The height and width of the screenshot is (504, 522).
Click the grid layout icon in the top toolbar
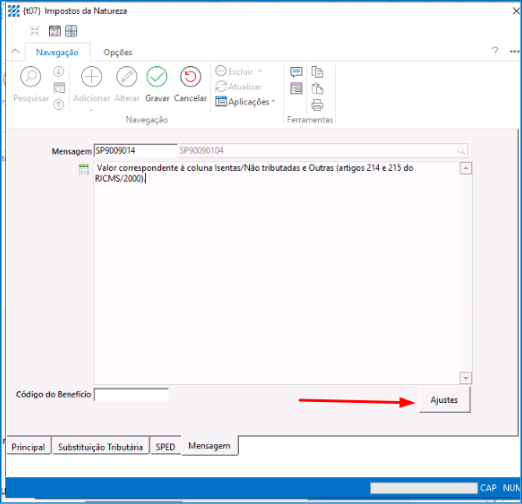pos(71,31)
